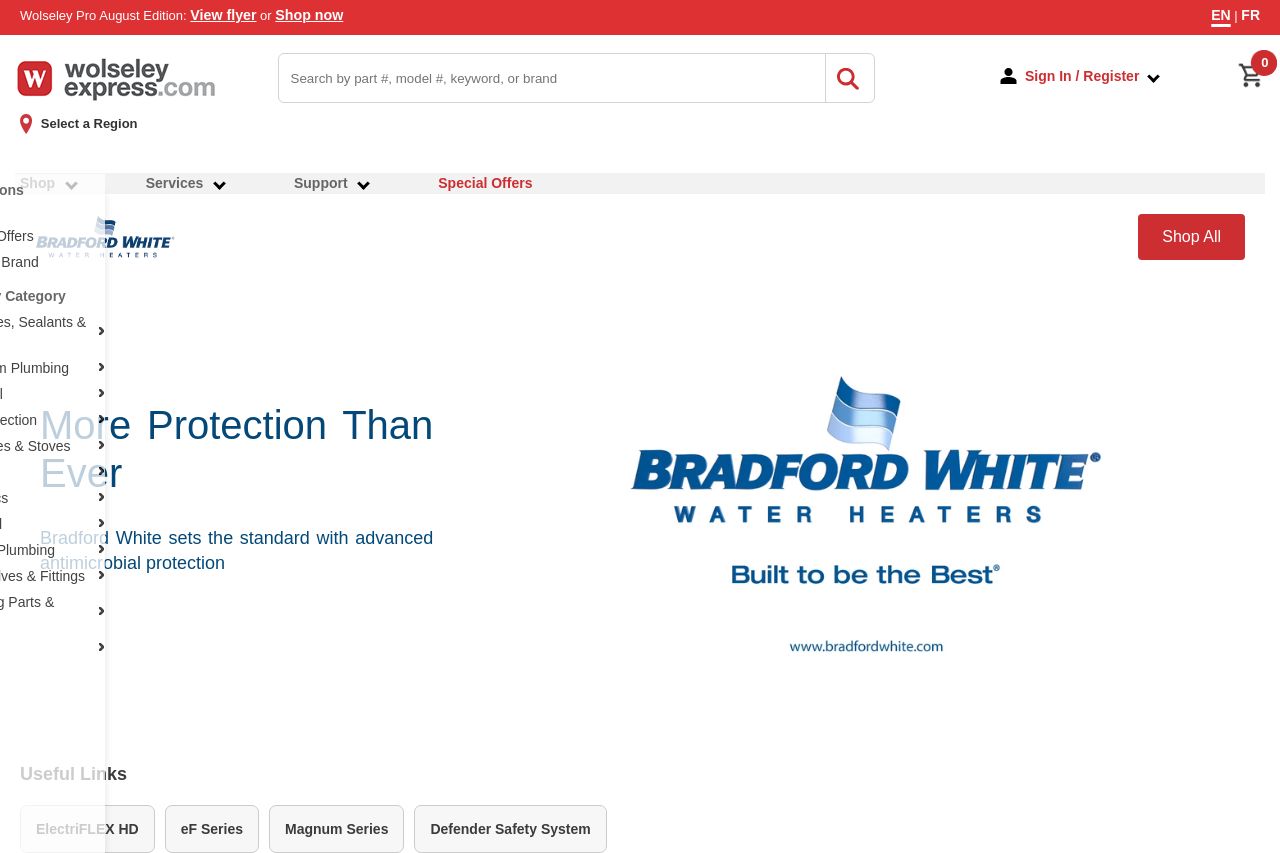
Task: Click the Shop chevron arrow
Action: 71,185
